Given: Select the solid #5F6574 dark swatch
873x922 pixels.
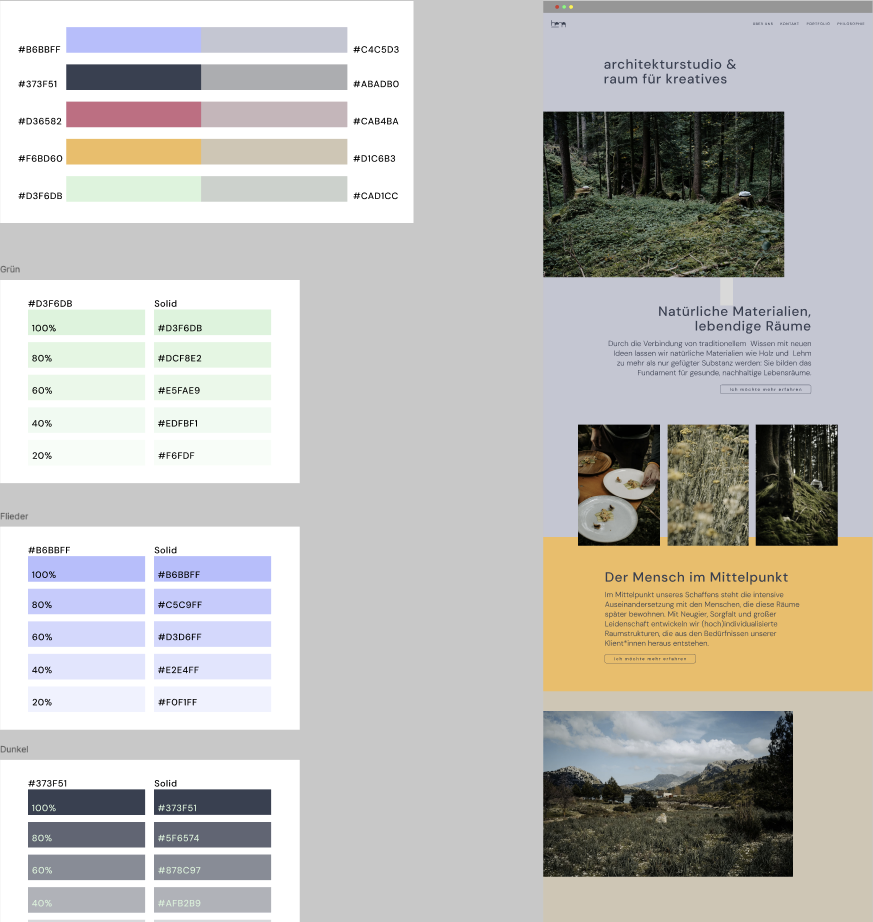Looking at the screenshot, I should pos(213,835).
